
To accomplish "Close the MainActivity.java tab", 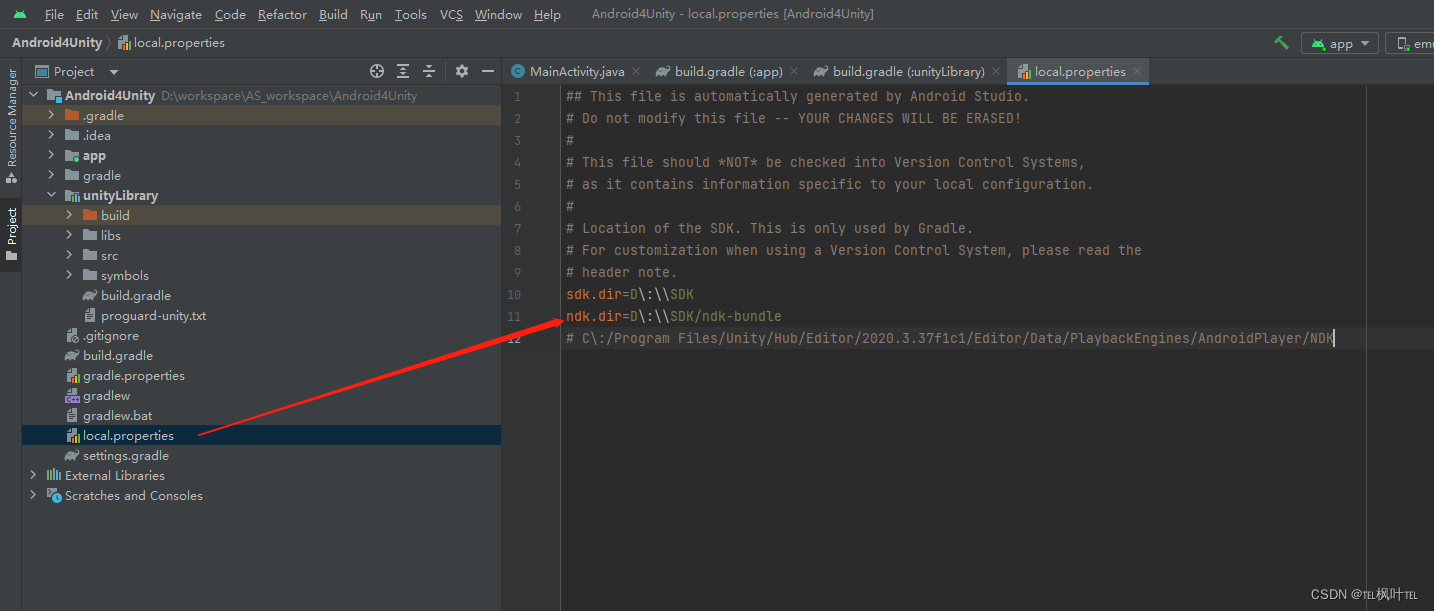I will [x=637, y=71].
